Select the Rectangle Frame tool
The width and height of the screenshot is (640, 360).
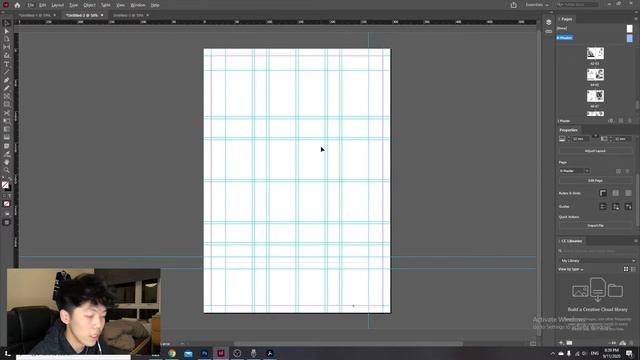pos(7,96)
